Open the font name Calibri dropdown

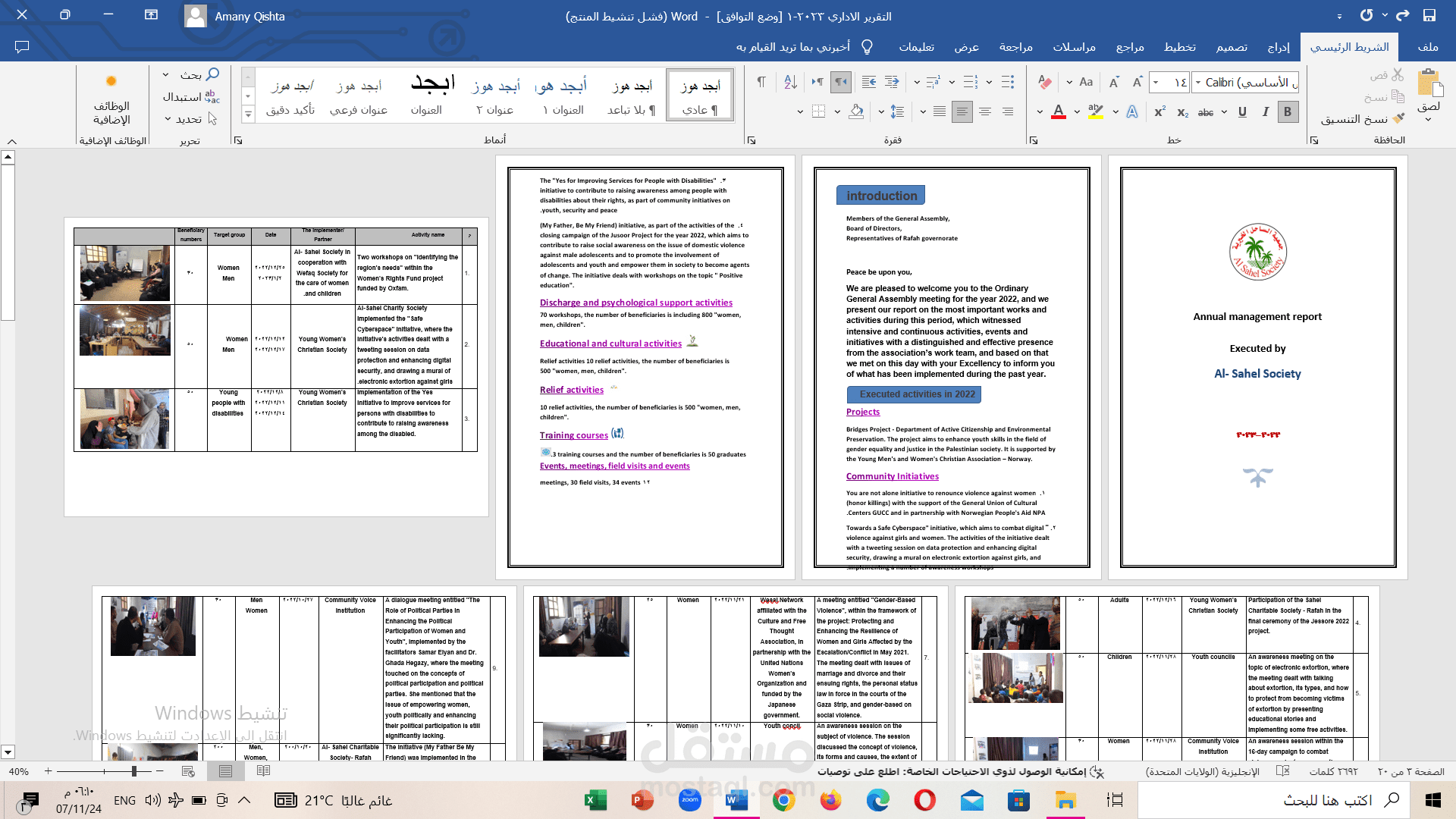click(1198, 82)
